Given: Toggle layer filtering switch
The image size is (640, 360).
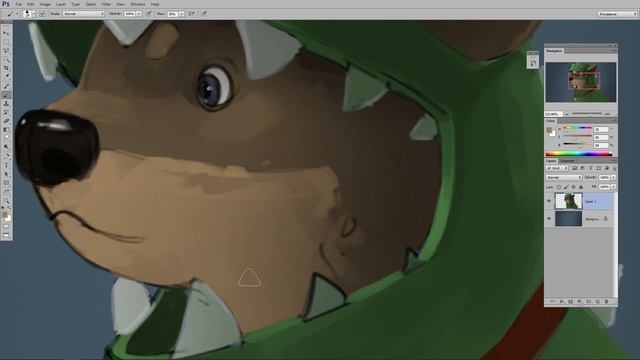Looking at the screenshot, I should coord(614,168).
